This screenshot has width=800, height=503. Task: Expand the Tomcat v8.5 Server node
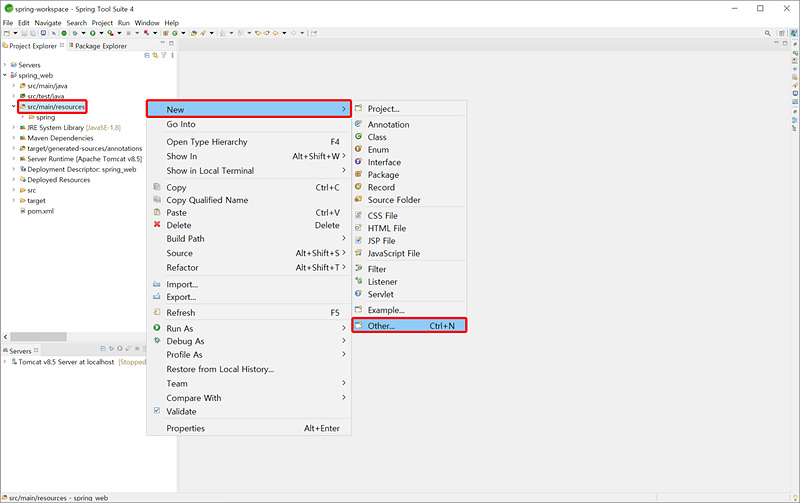point(5,362)
